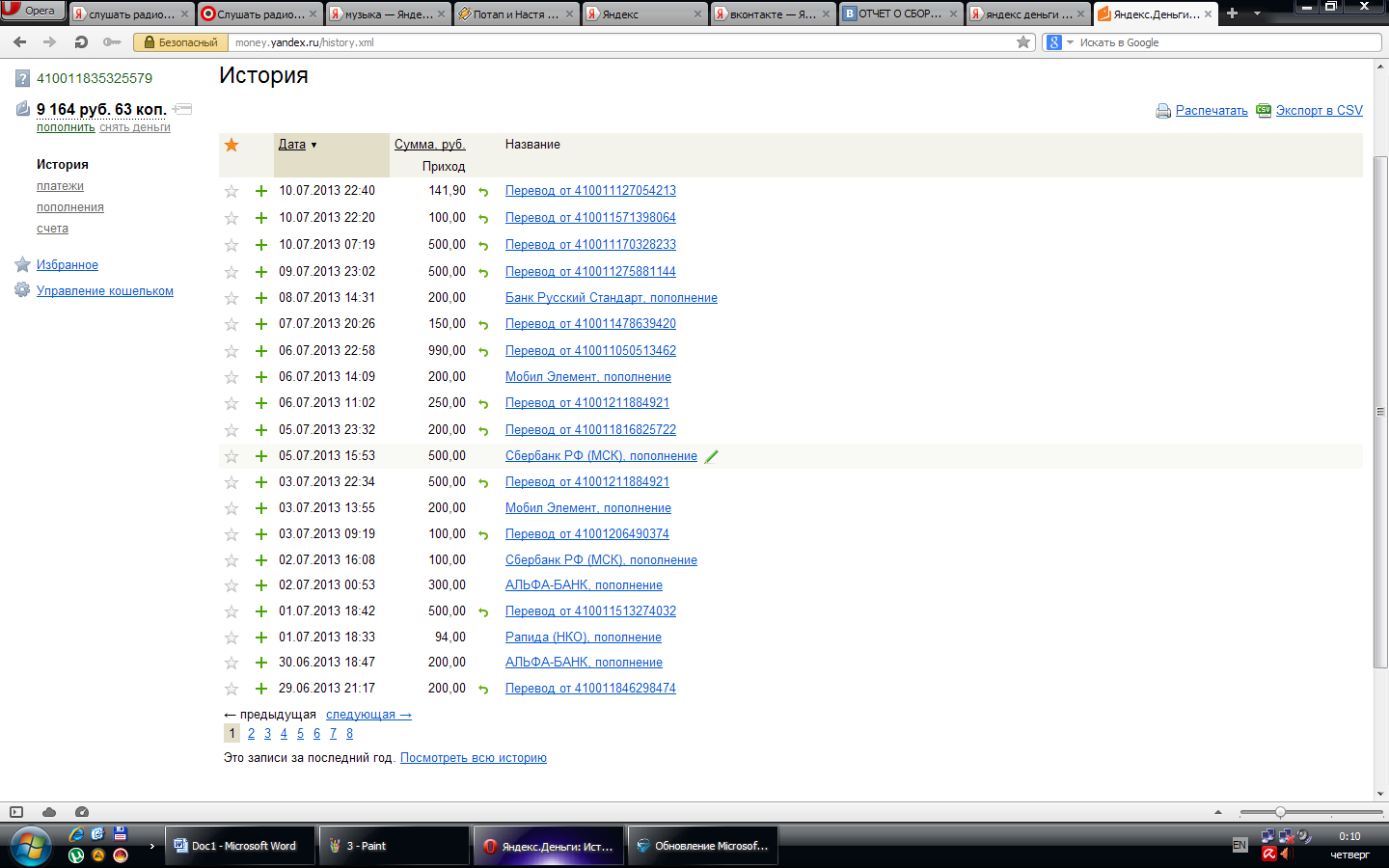Image resolution: width=1389 pixels, height=868 pixels.
Task: Open Opera Link cloud icon
Action: 49,812
